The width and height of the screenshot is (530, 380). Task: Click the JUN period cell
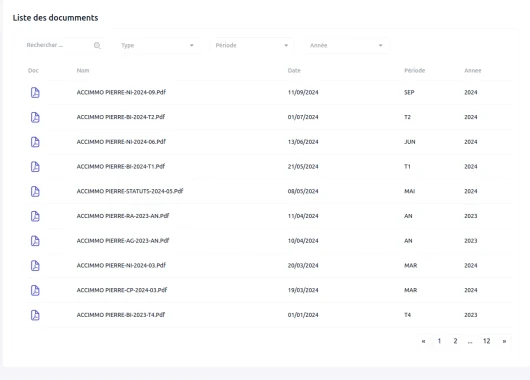pos(410,142)
